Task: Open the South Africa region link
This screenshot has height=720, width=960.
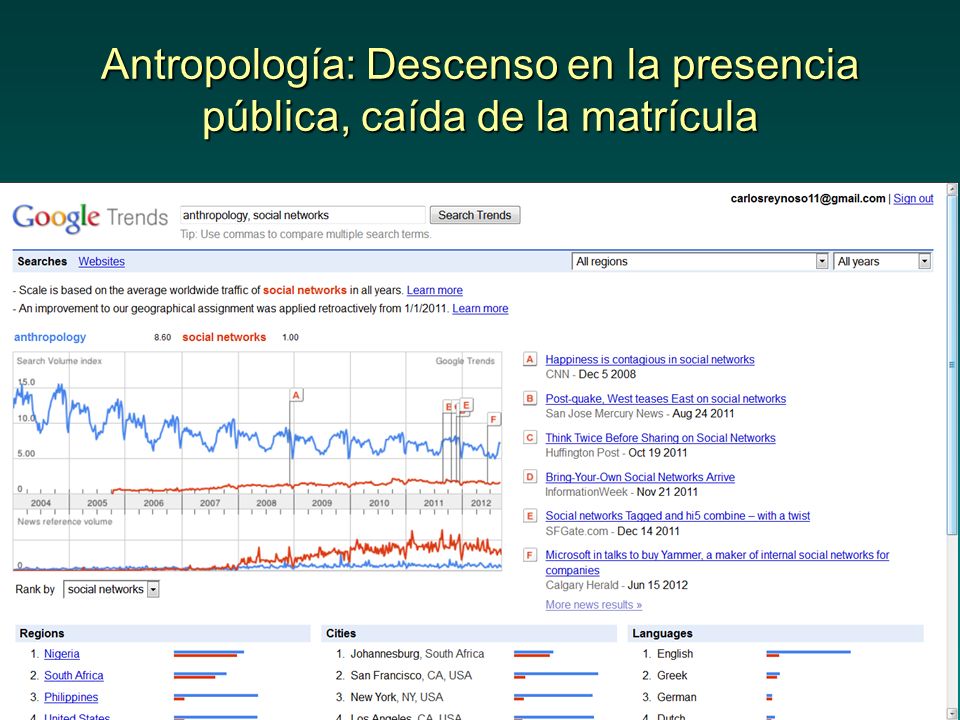Action: pyautogui.click(x=73, y=675)
